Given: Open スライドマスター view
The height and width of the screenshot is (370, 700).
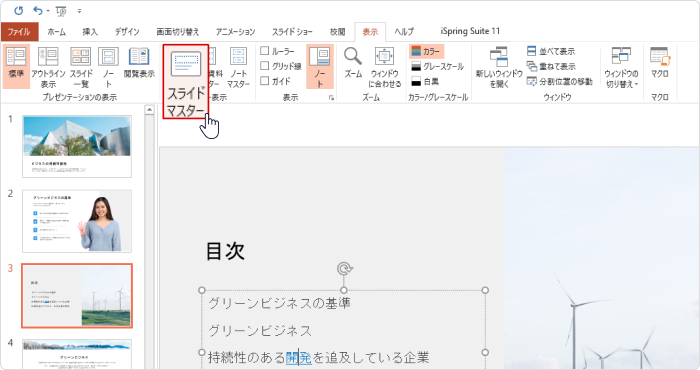Looking at the screenshot, I should (x=186, y=81).
